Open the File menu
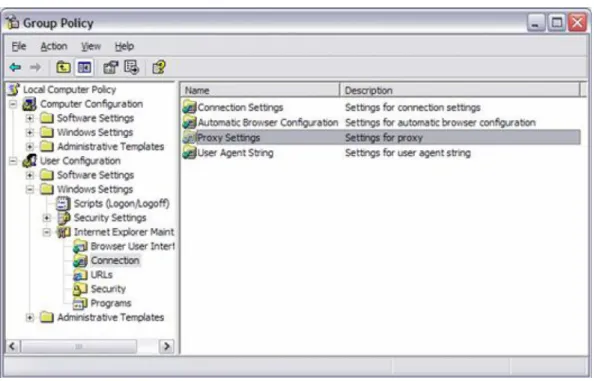Image resolution: width=594 pixels, height=381 pixels. [19, 46]
